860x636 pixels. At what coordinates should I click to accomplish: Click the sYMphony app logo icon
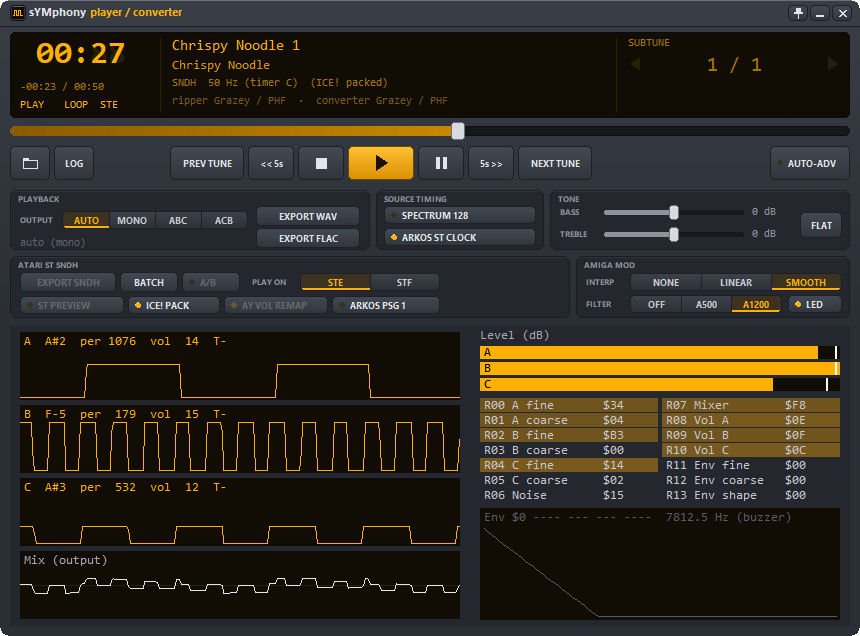click(x=18, y=12)
